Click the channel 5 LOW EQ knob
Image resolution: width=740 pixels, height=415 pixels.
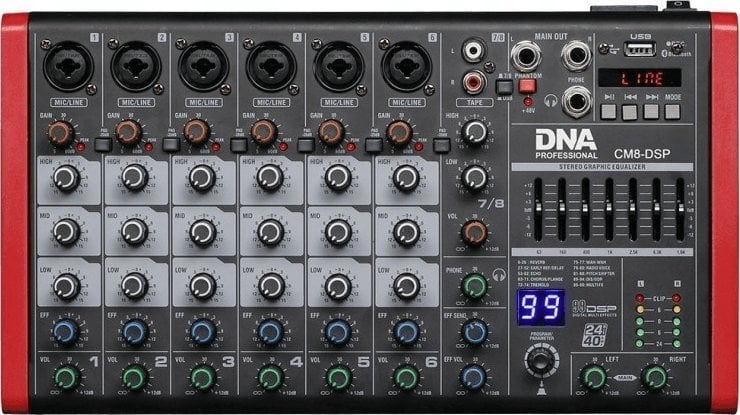[337, 286]
